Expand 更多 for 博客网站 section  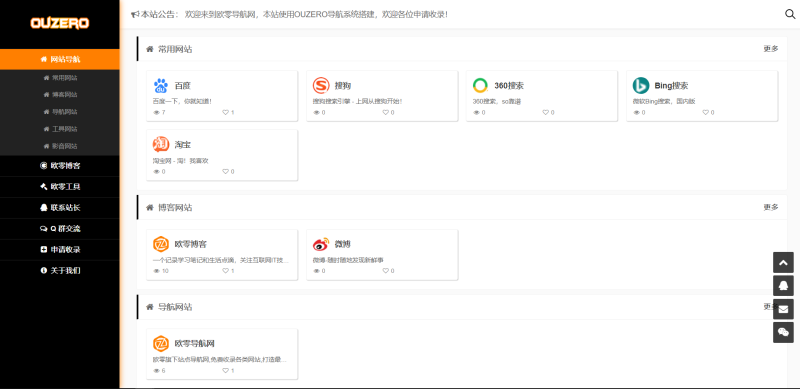[x=771, y=207]
